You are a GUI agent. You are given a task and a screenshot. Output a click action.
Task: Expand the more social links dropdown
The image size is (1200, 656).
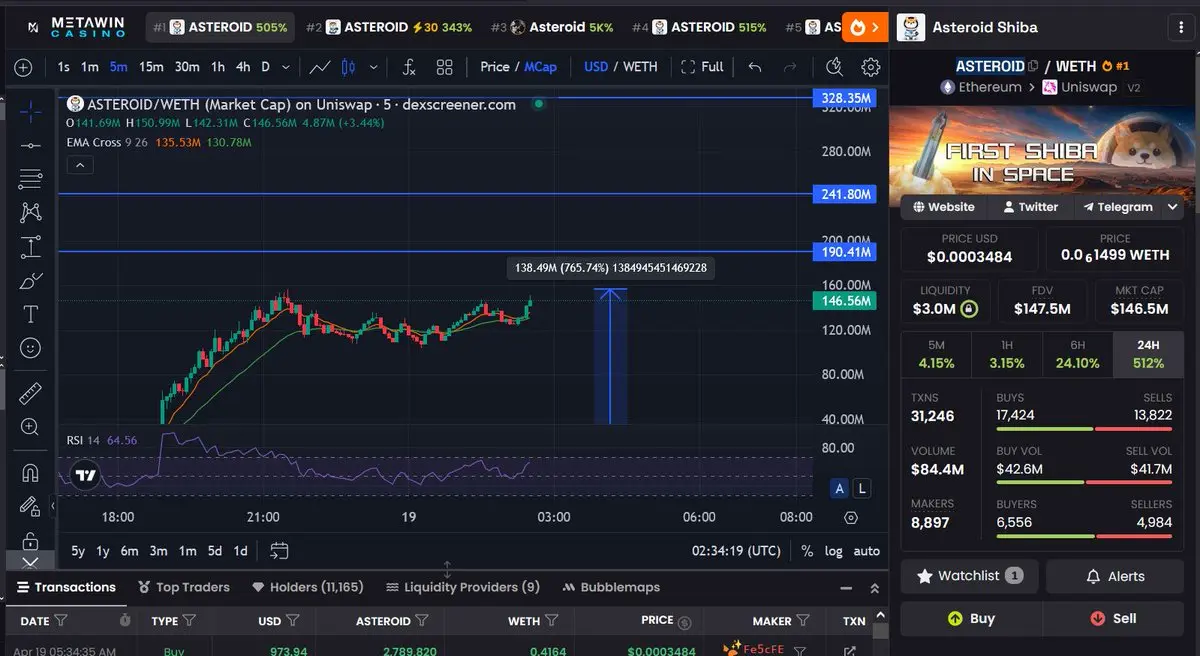pyautogui.click(x=1172, y=207)
